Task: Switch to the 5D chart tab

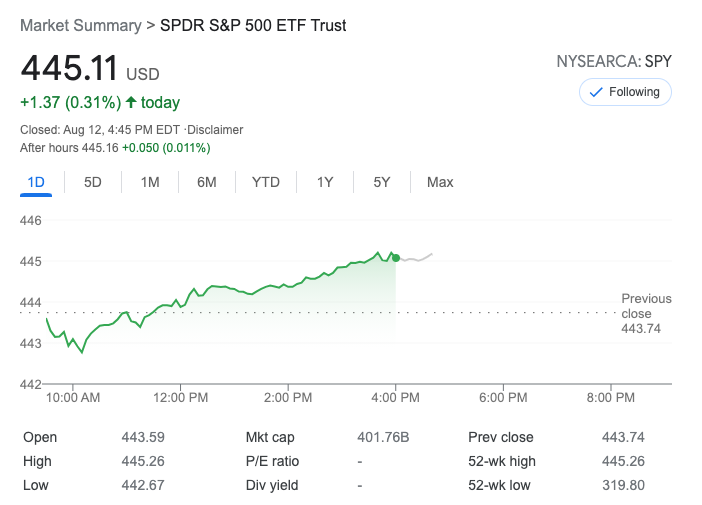Action: click(93, 182)
